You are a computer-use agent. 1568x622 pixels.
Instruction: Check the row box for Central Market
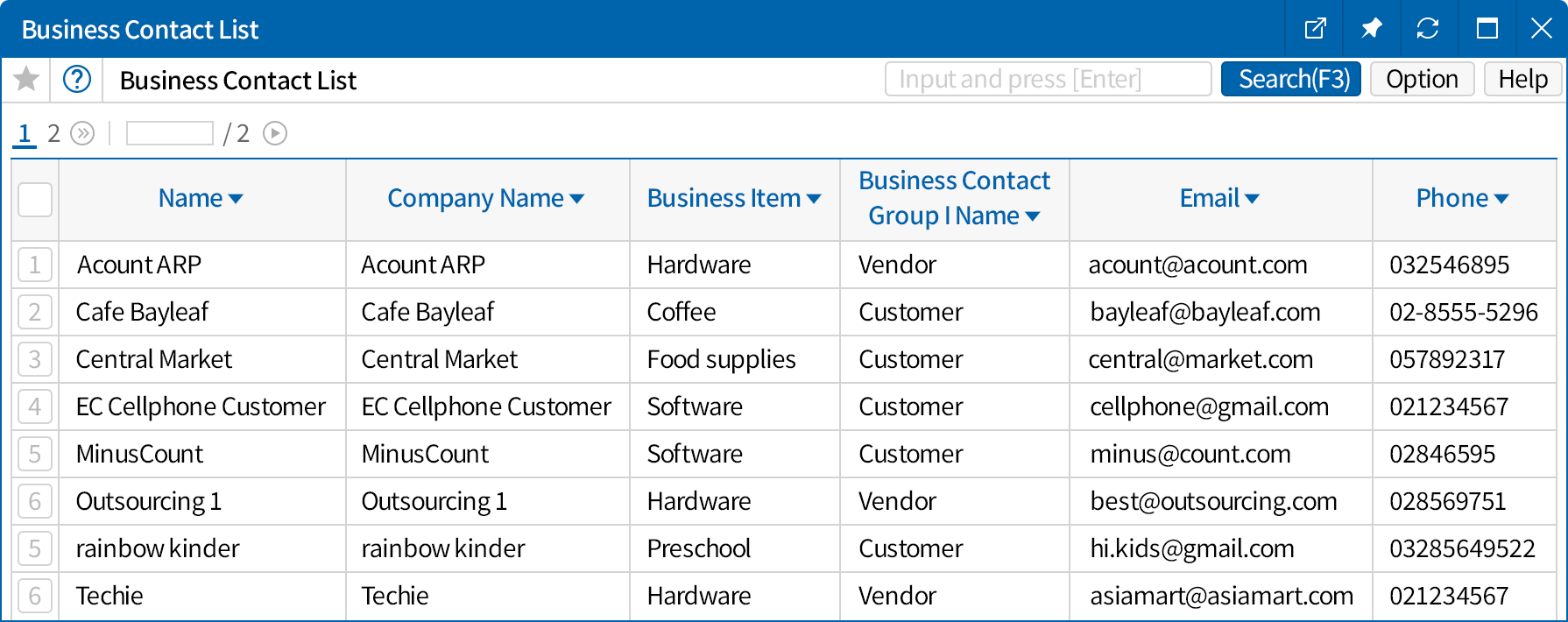pyautogui.click(x=35, y=359)
